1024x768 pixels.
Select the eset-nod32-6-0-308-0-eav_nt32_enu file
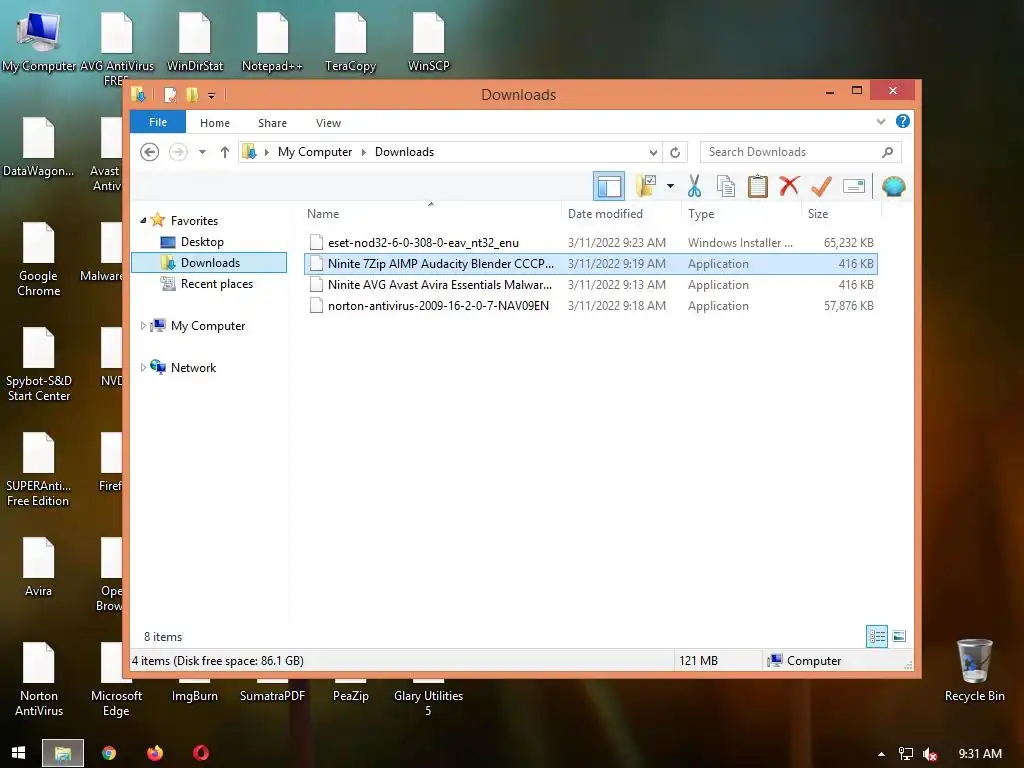[x=591, y=242]
